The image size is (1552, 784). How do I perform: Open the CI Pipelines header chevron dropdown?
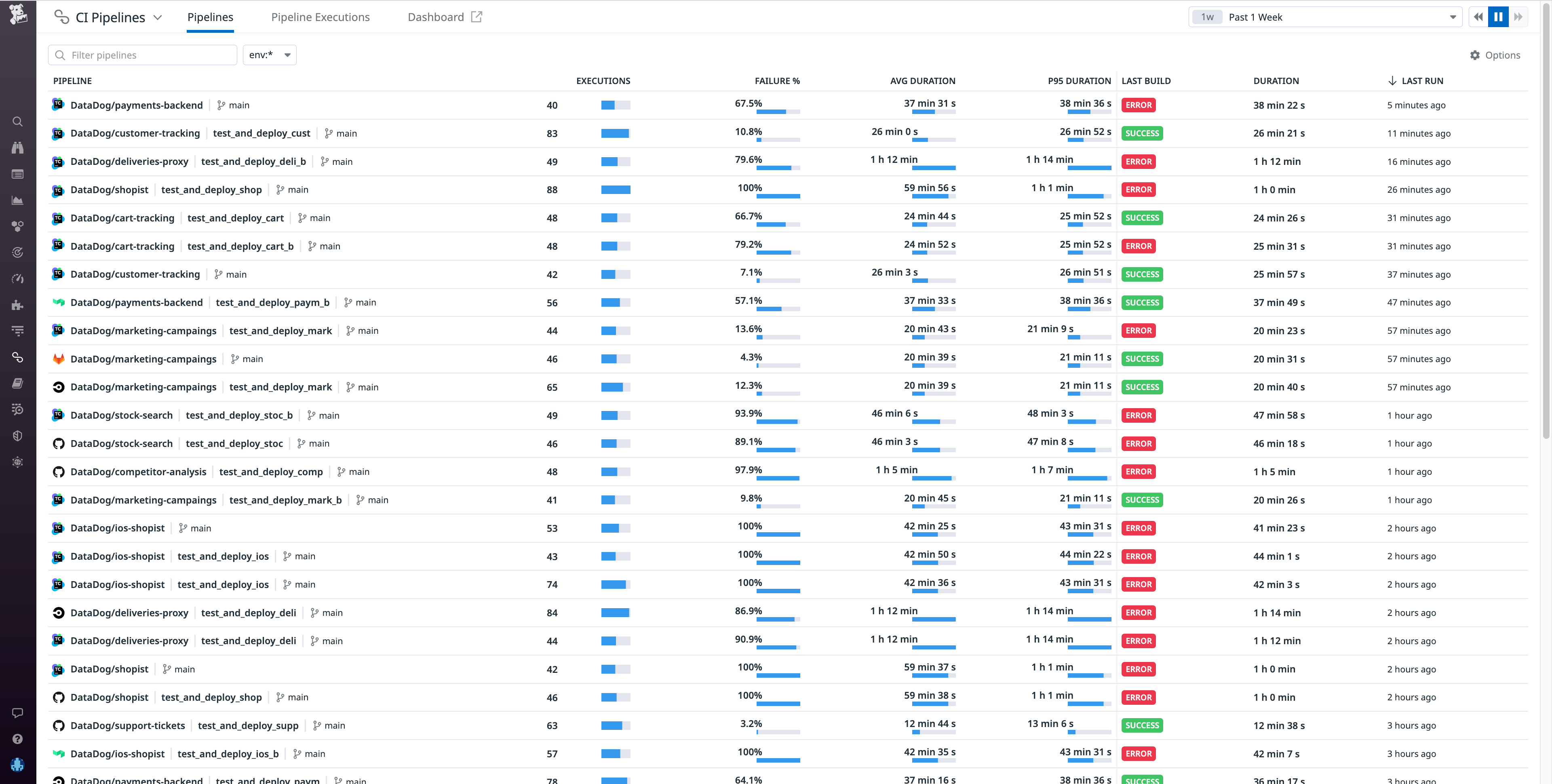157,17
